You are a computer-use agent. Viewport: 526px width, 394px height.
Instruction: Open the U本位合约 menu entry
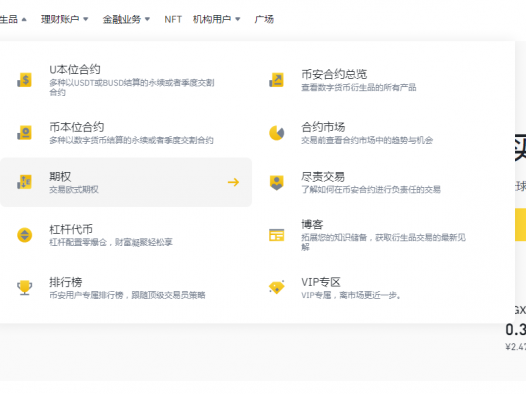coord(126,80)
